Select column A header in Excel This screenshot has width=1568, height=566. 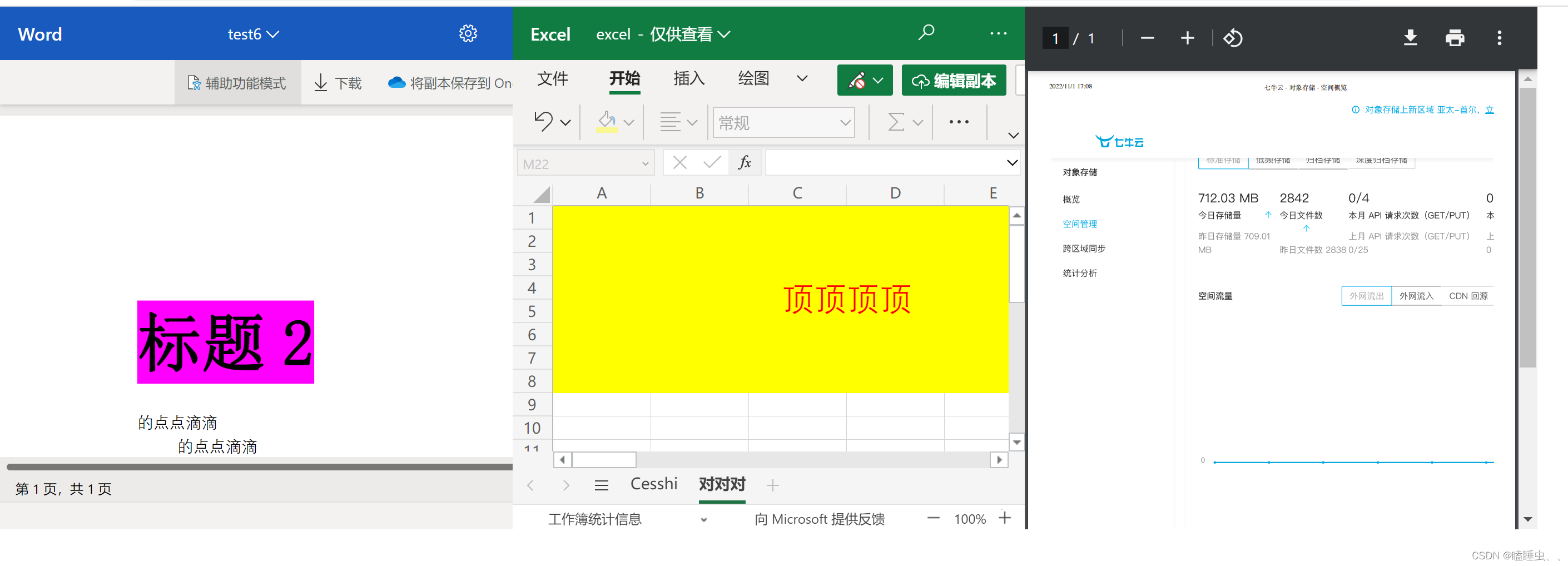602,193
